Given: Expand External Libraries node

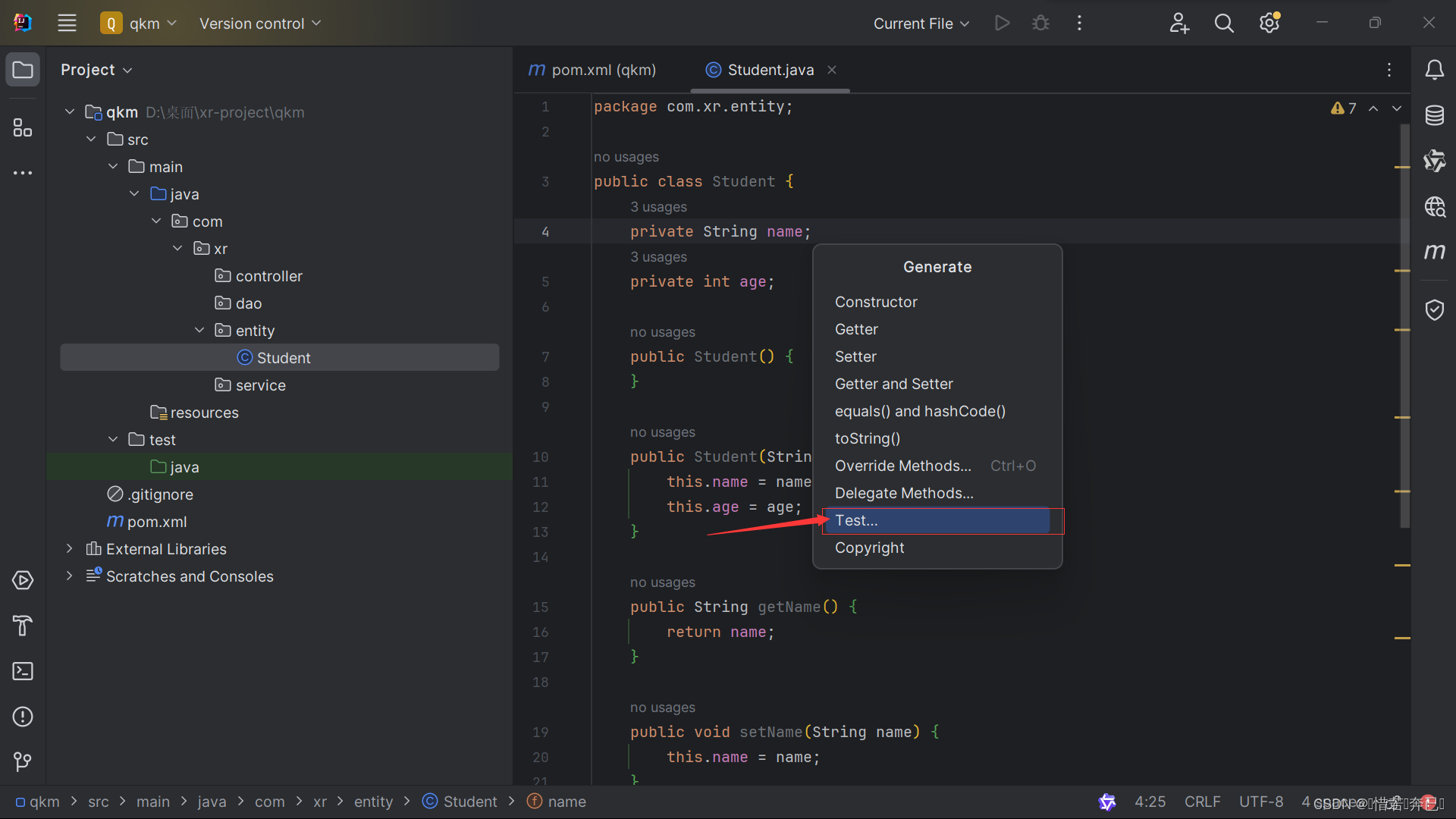Looking at the screenshot, I should tap(70, 549).
